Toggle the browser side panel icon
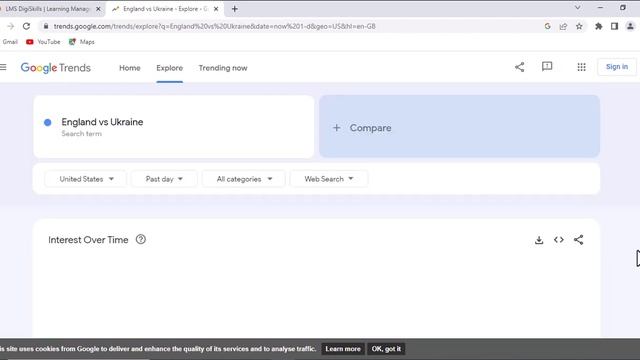 (x=614, y=26)
